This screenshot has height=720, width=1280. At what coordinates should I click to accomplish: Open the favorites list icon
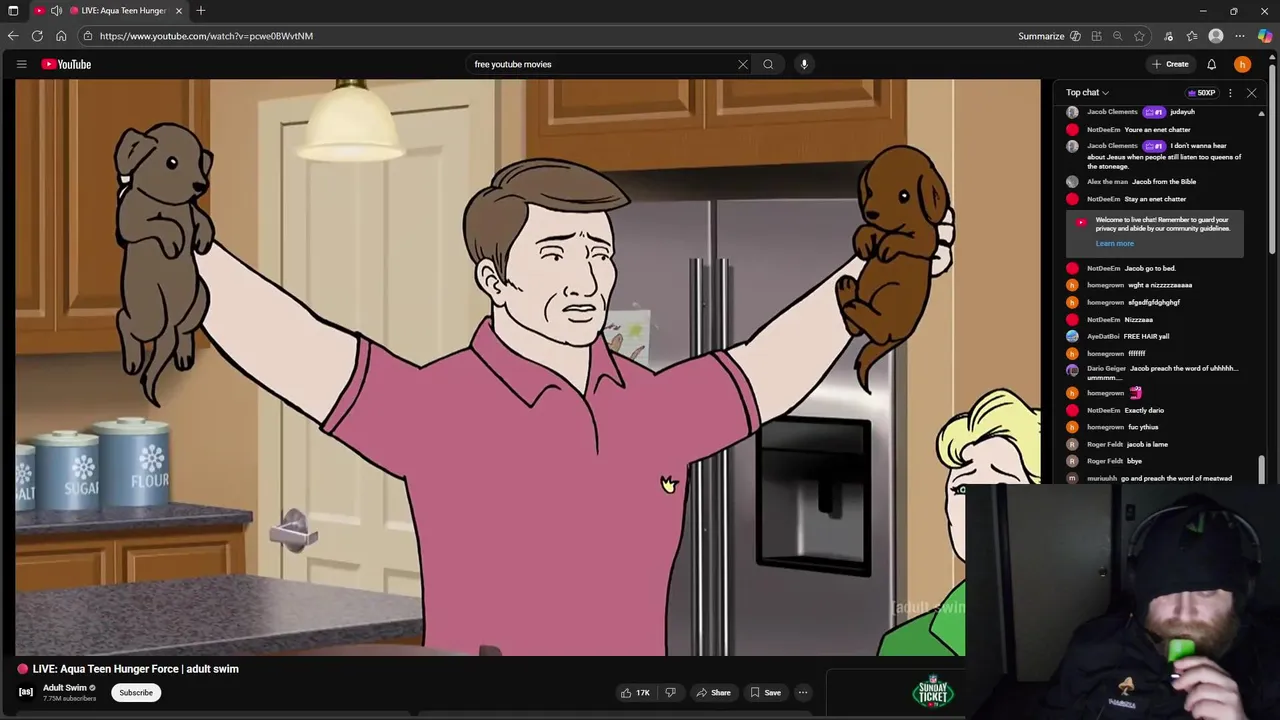click(1191, 36)
